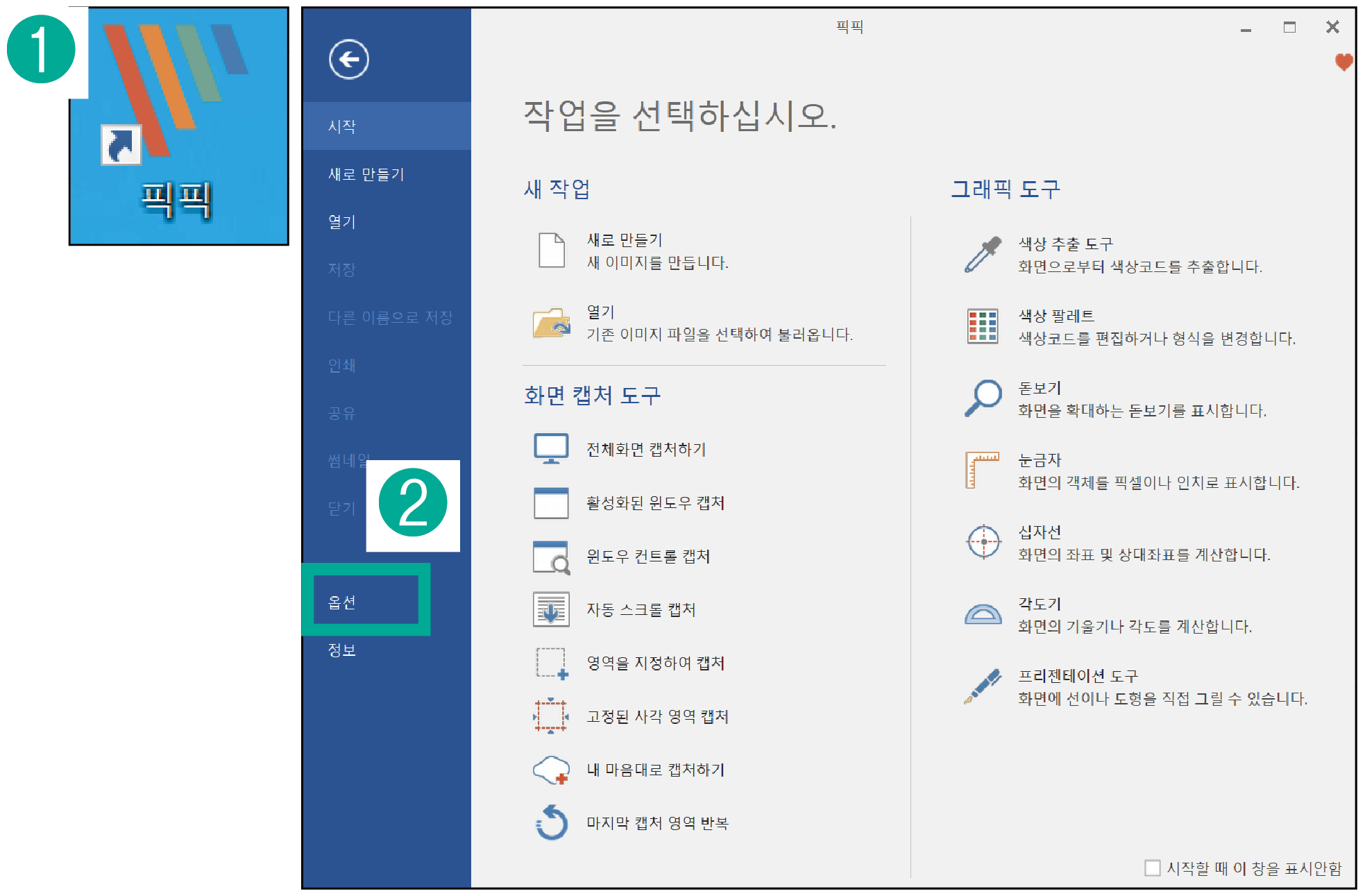Click the crosshair tool icon

[x=983, y=542]
